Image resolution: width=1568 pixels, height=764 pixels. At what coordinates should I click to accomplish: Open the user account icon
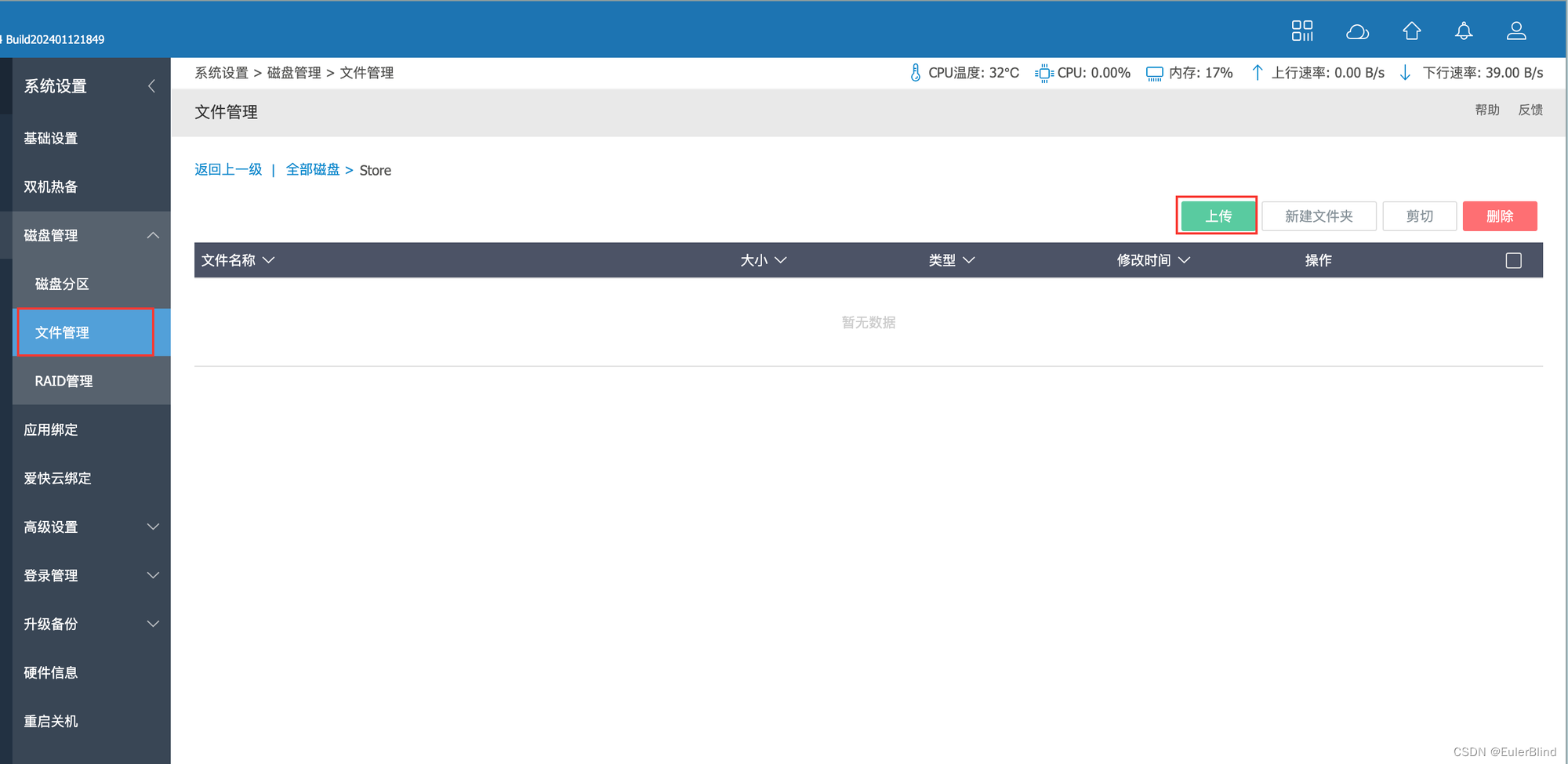pyautogui.click(x=1516, y=31)
